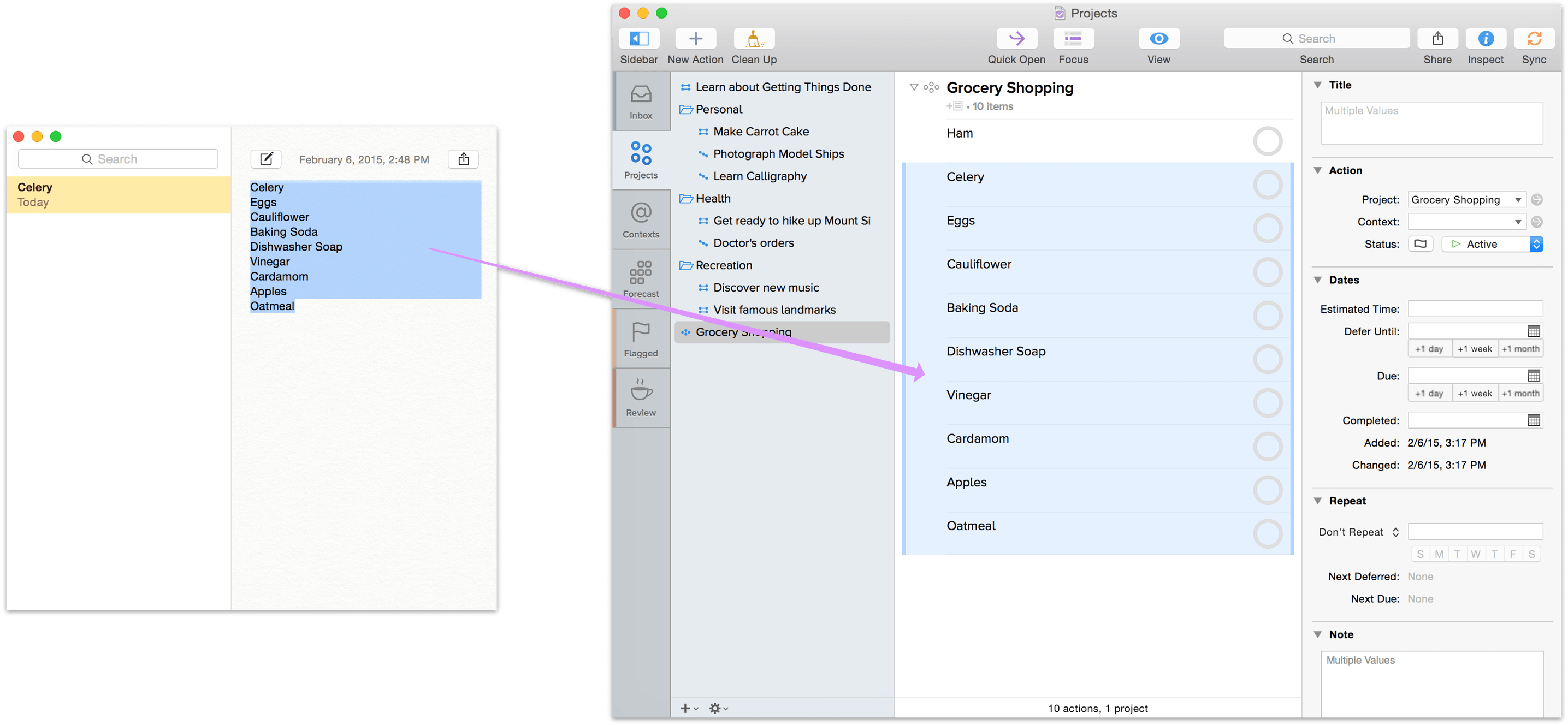Check off Baking Soda status circle
Screen dimensions: 1568x725
click(x=1267, y=316)
